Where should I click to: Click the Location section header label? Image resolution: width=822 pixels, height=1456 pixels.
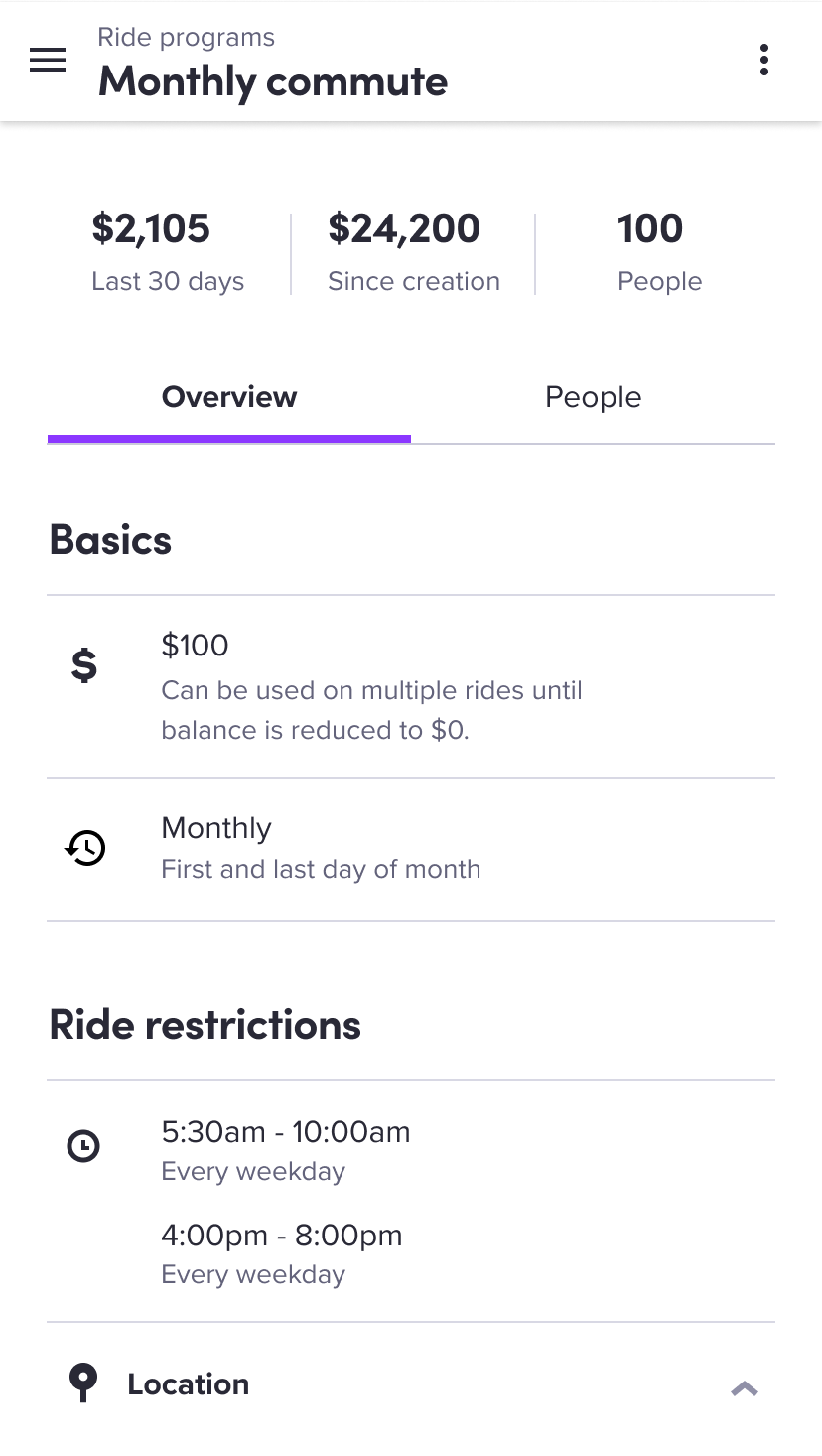[x=189, y=1383]
